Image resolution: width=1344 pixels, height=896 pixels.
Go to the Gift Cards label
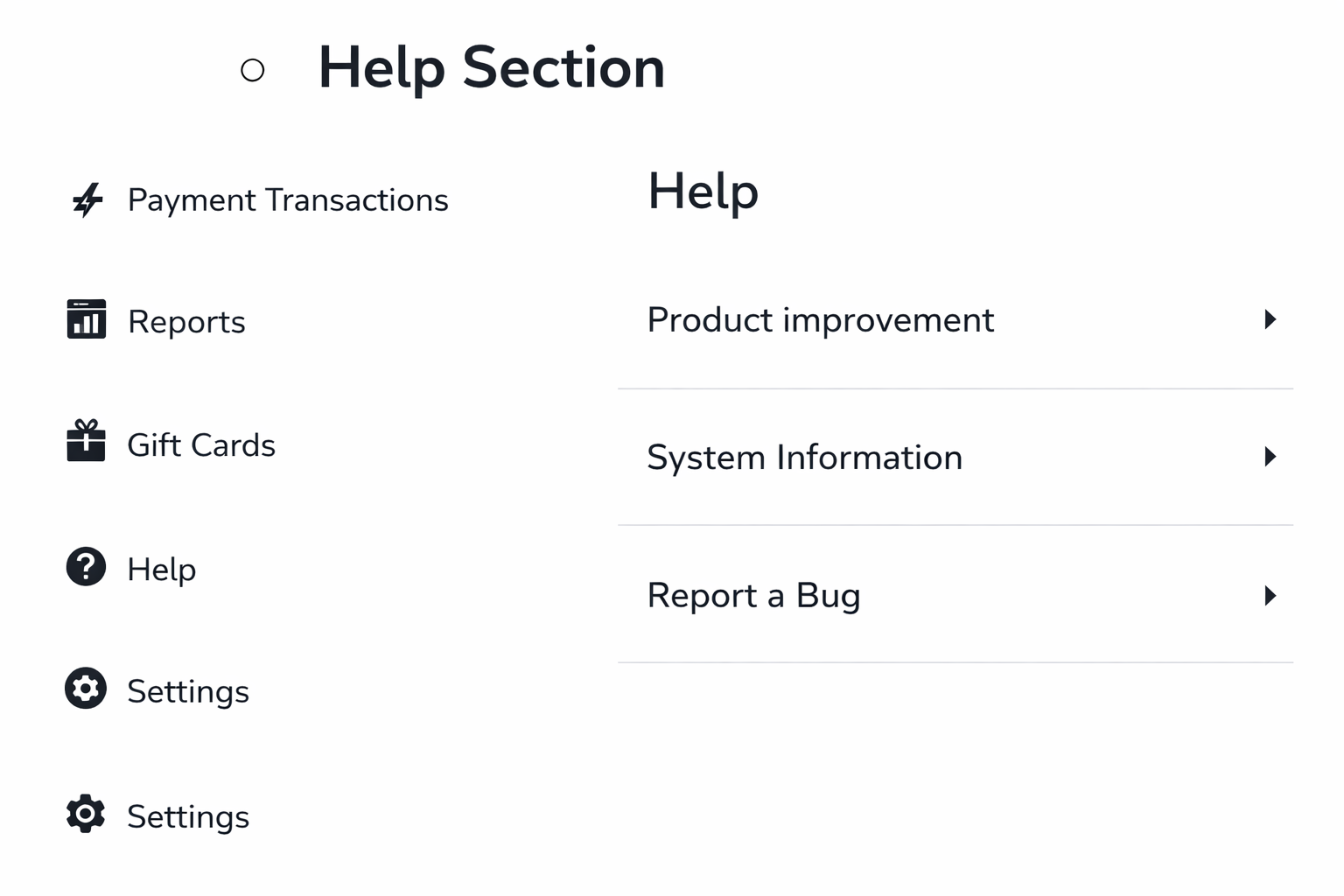(201, 445)
